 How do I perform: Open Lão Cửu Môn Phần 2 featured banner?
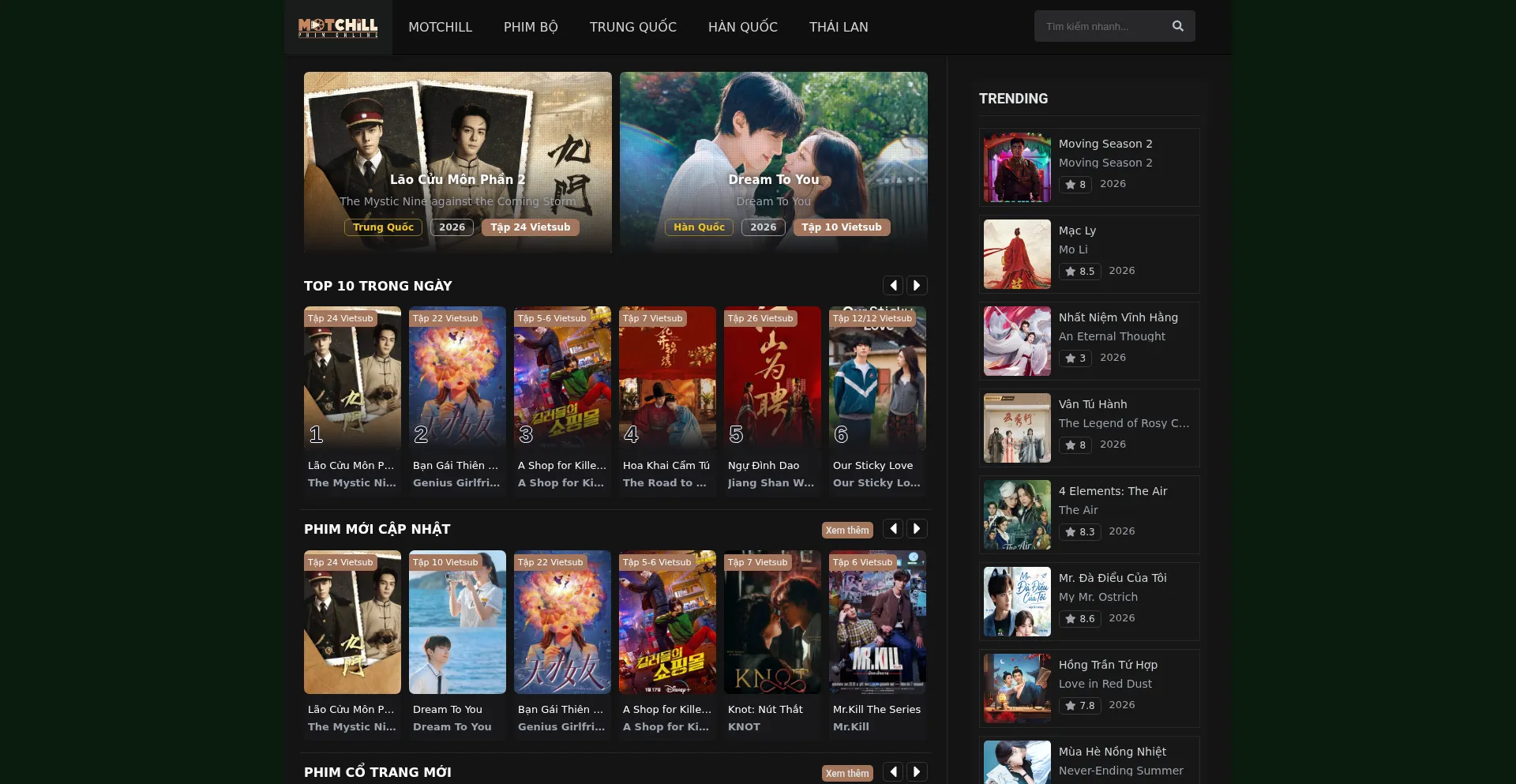(458, 163)
